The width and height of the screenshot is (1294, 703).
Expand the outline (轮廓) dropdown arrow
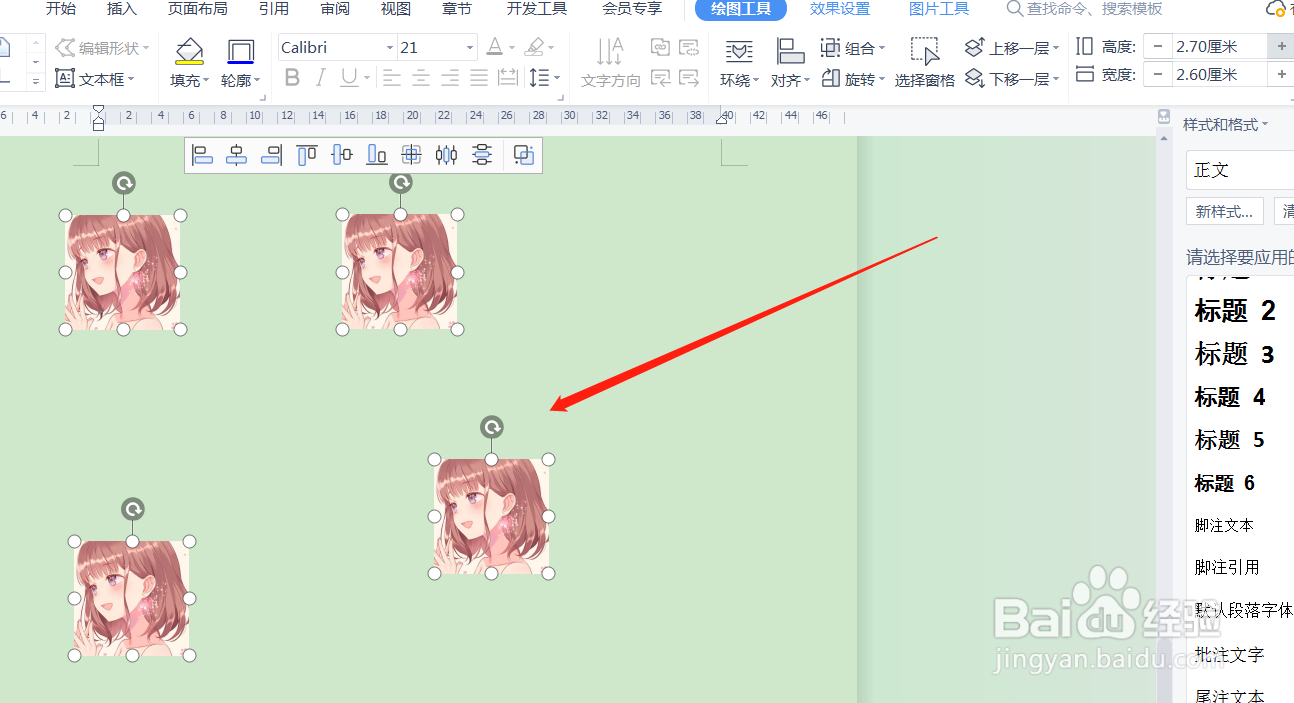pyautogui.click(x=257, y=81)
